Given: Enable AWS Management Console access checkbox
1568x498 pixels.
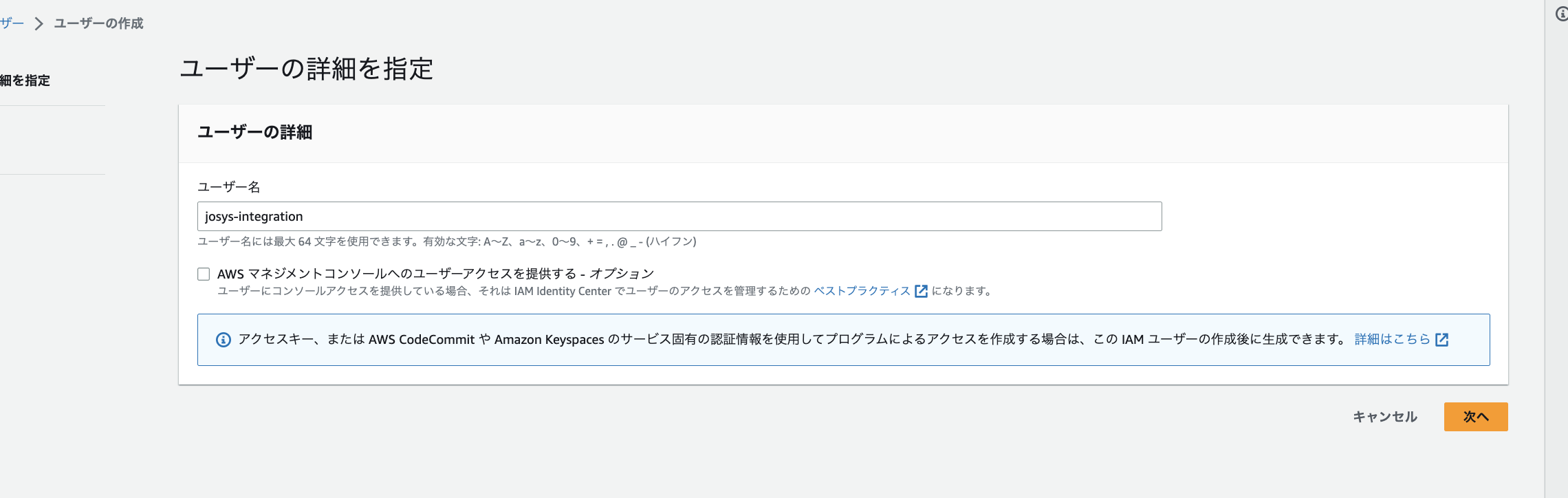Looking at the screenshot, I should (x=204, y=274).
